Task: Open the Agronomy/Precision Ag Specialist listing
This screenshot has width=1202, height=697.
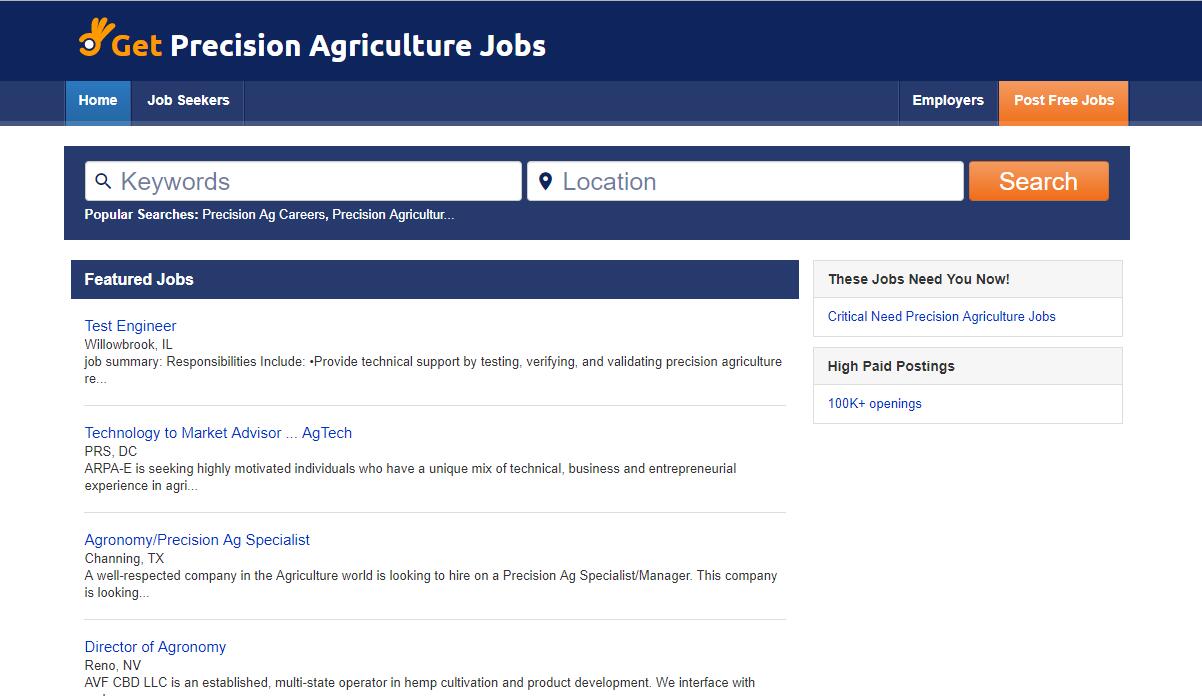Action: (x=197, y=540)
